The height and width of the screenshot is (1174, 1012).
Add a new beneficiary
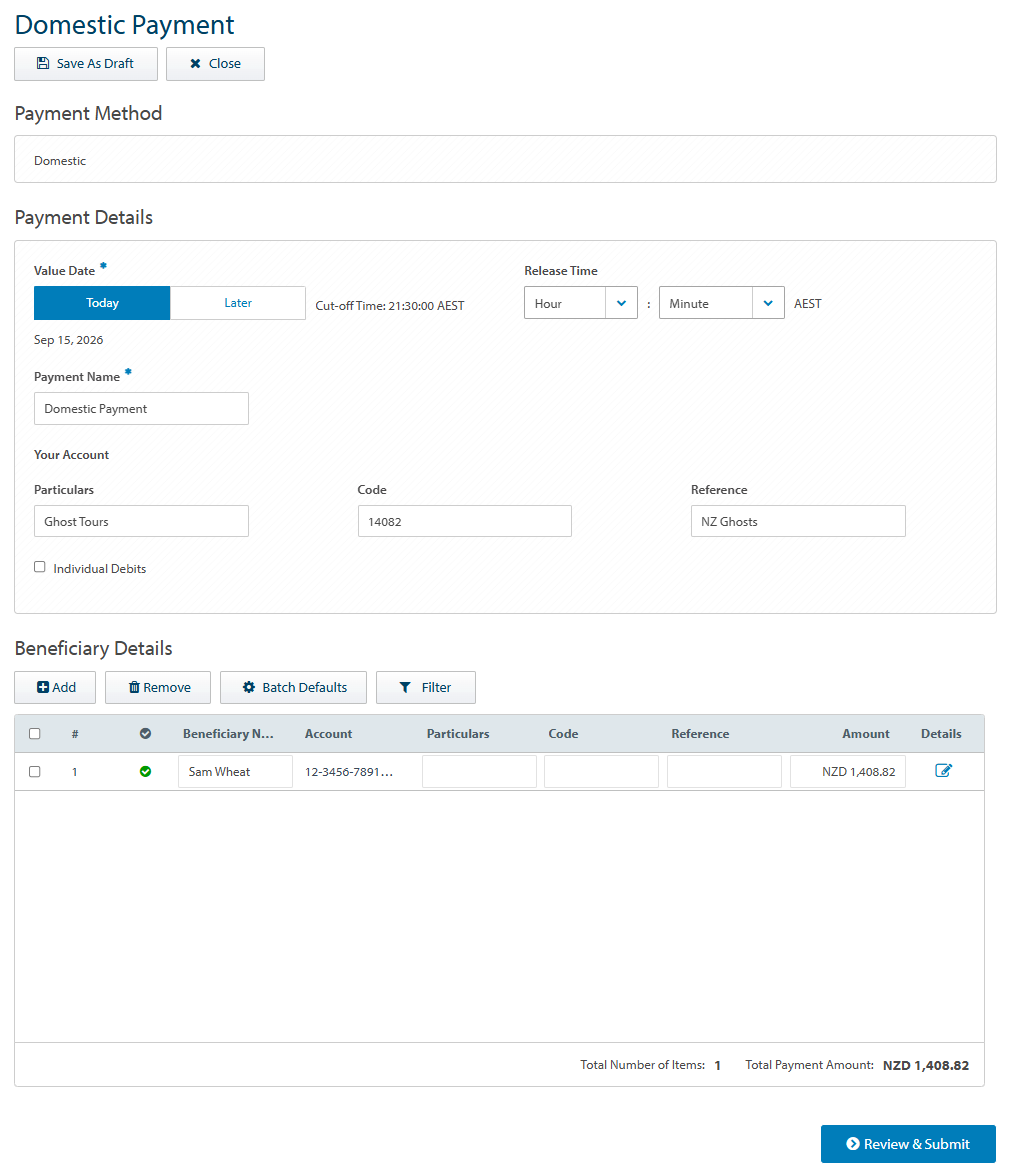55,687
